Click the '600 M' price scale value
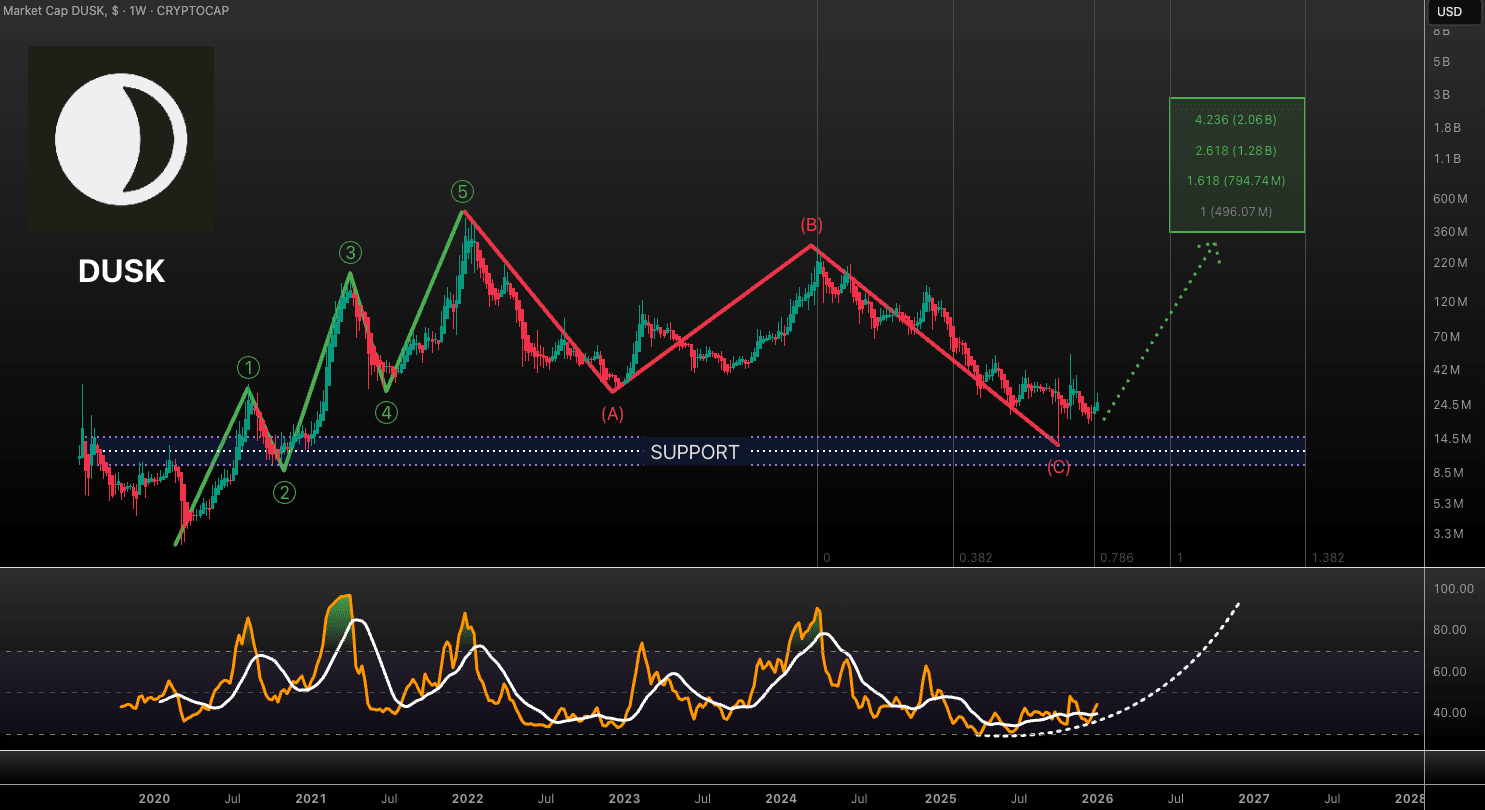 1448,199
